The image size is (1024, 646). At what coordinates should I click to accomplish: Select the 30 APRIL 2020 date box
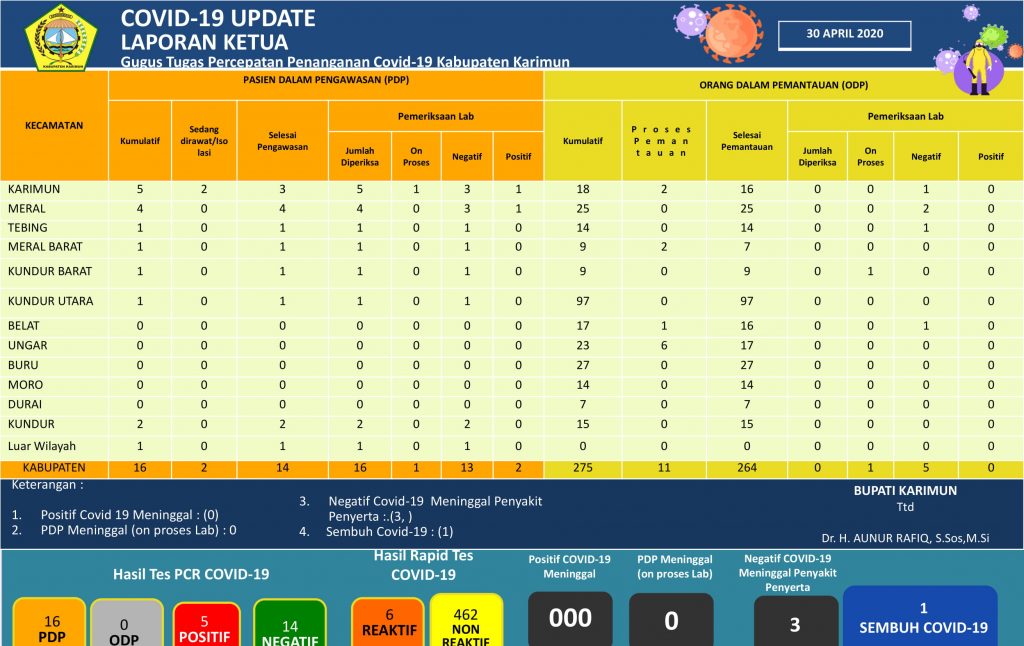pos(845,34)
